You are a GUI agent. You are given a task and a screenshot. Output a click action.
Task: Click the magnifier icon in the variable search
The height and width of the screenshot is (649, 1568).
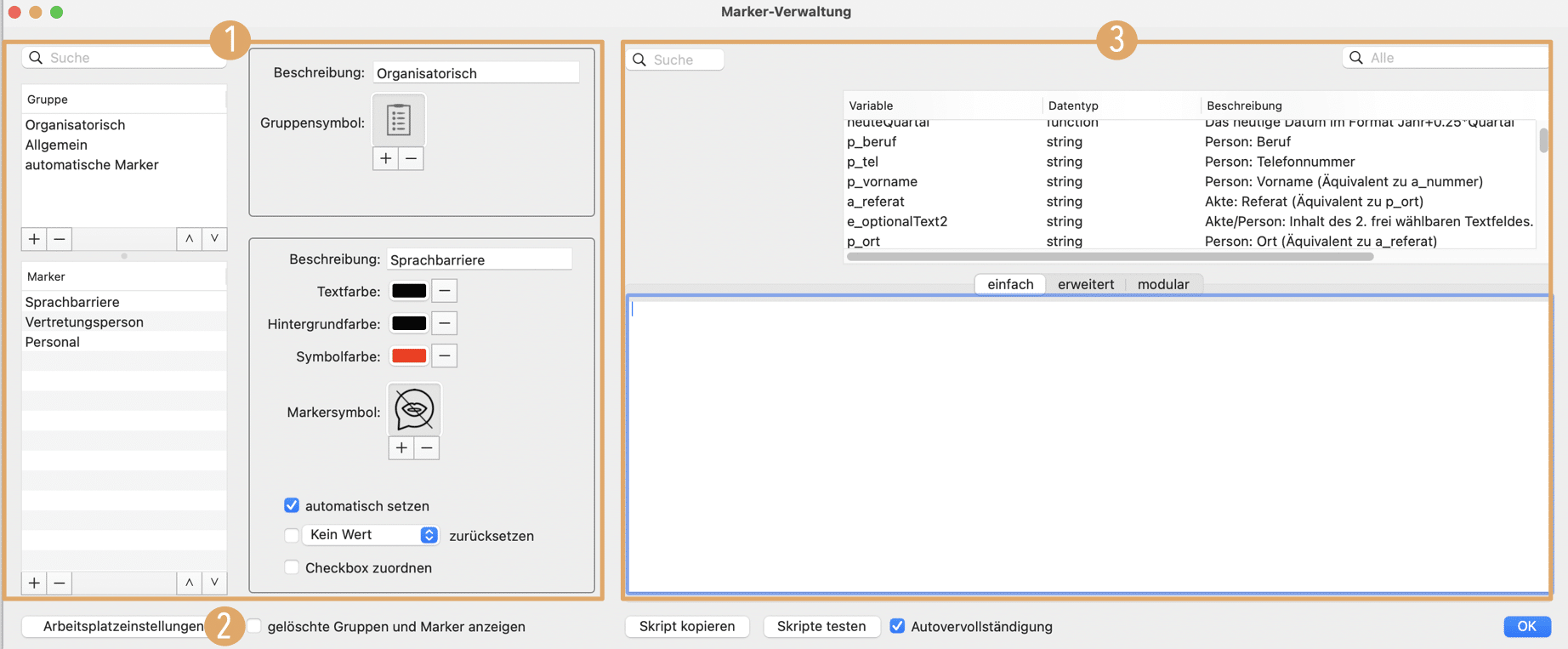tap(639, 60)
